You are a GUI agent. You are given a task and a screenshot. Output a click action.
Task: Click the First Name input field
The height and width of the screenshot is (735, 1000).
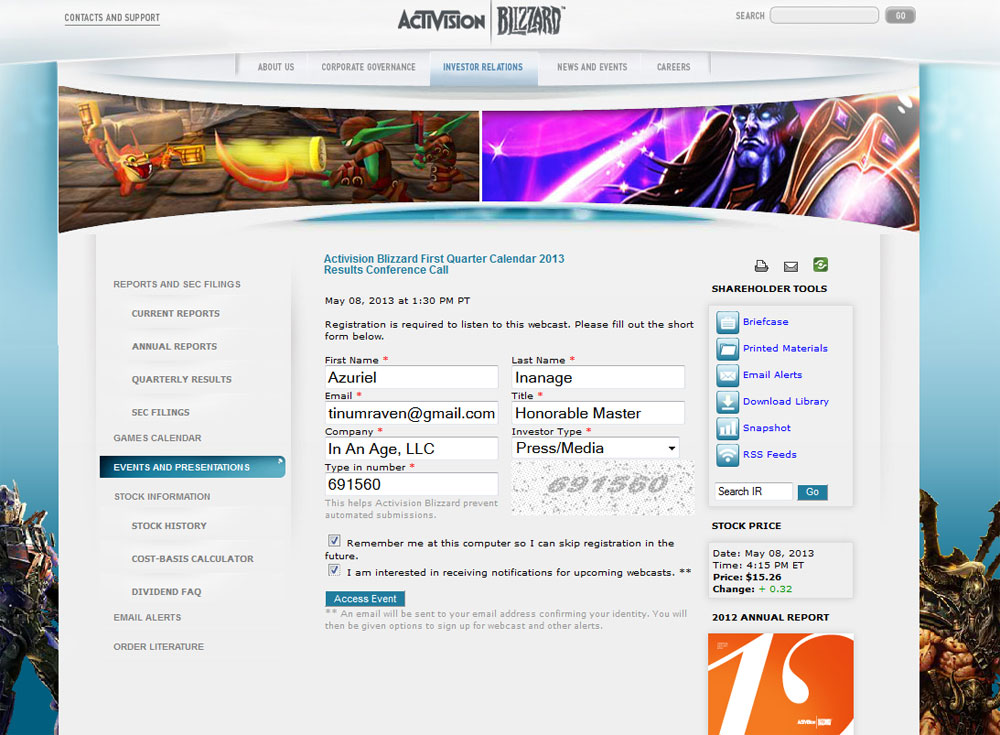coord(411,377)
